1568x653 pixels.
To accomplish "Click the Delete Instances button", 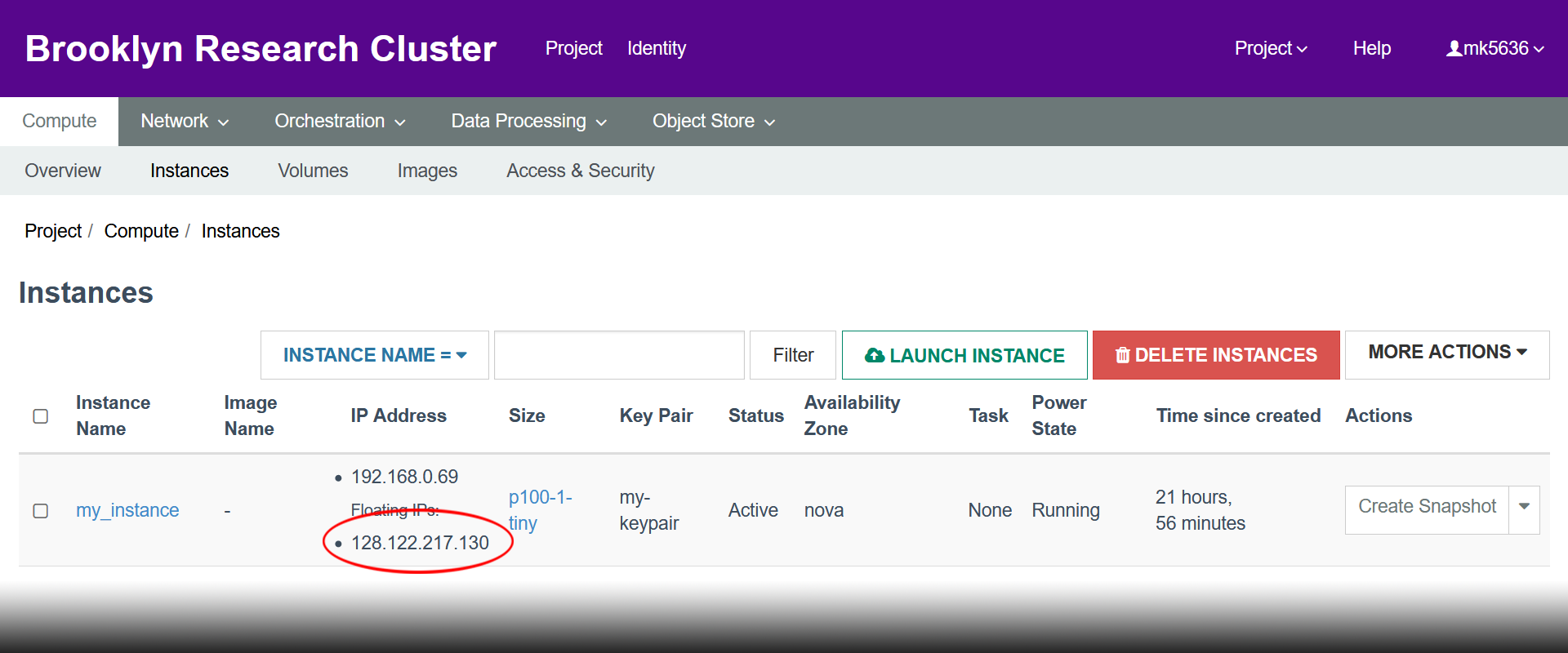I will (x=1216, y=355).
